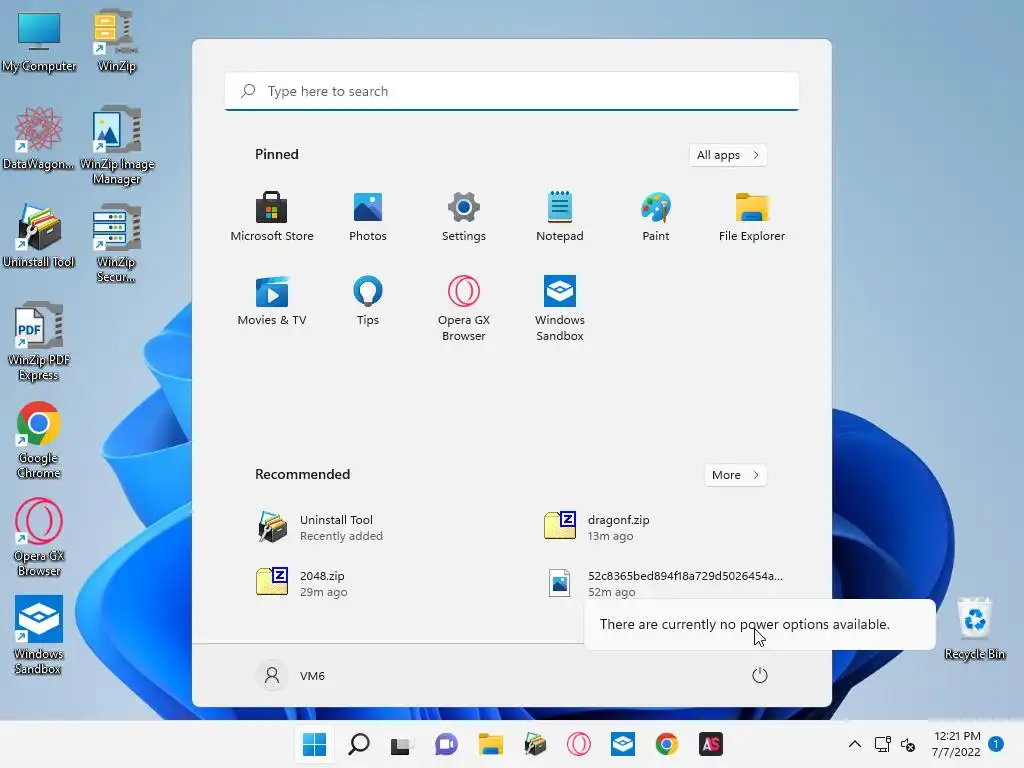Select Uninstall Tool desktop shortcut
The height and width of the screenshot is (768, 1024).
coord(39,236)
